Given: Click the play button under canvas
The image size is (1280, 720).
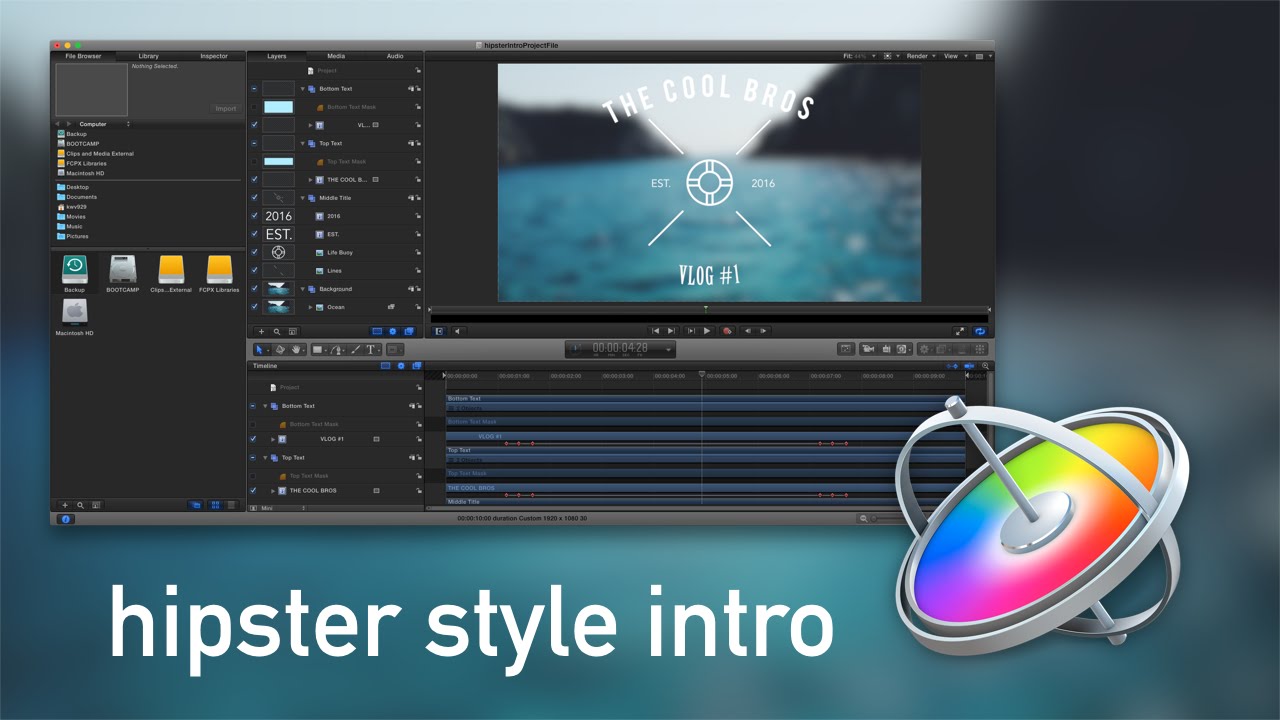Looking at the screenshot, I should click(707, 330).
